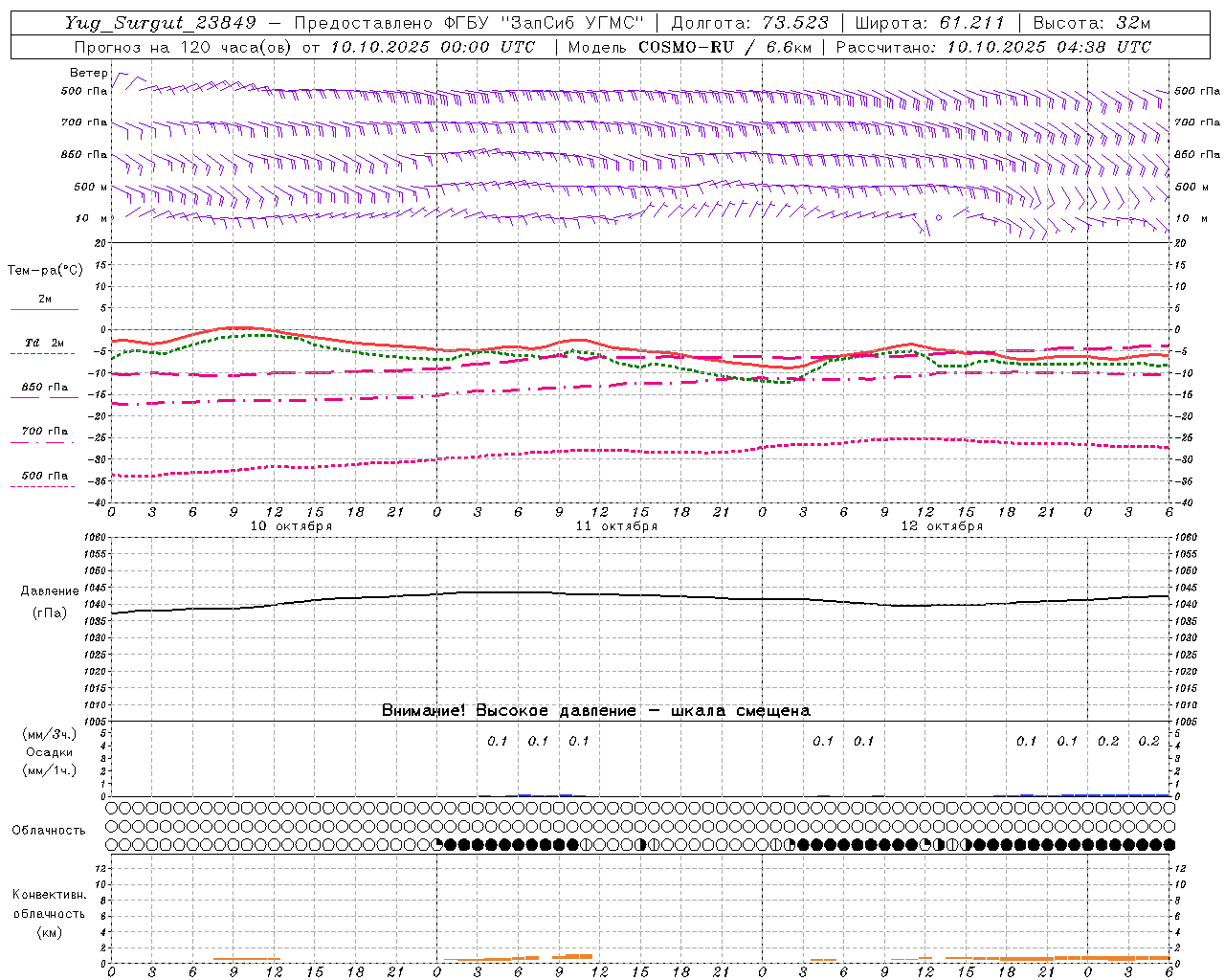The height and width of the screenshot is (980, 1225).
Task: Select the text Предоставлено ФГБУ "ЗапСиб УГМС"
Action: pyautogui.click(x=469, y=23)
